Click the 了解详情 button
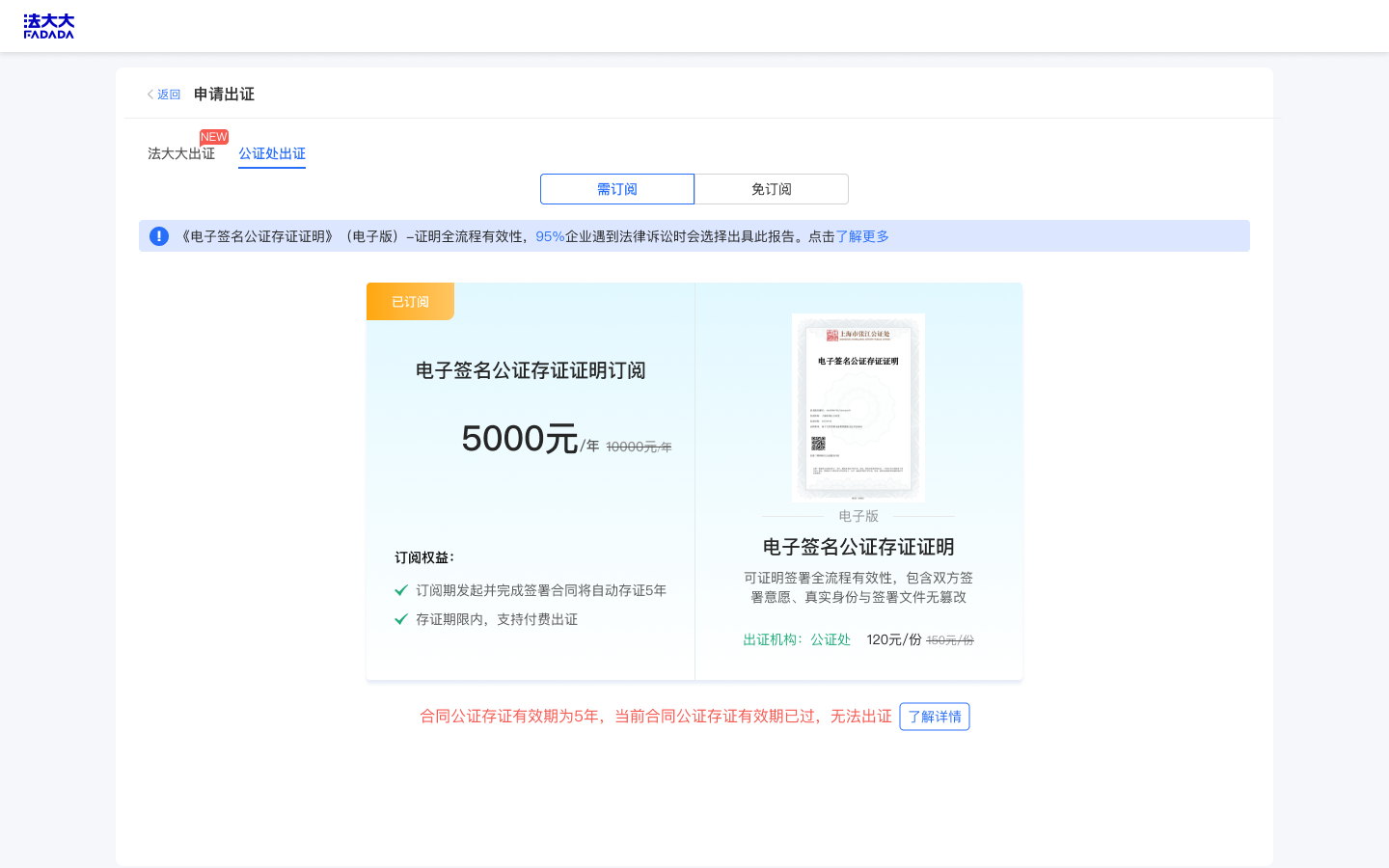 (x=935, y=717)
